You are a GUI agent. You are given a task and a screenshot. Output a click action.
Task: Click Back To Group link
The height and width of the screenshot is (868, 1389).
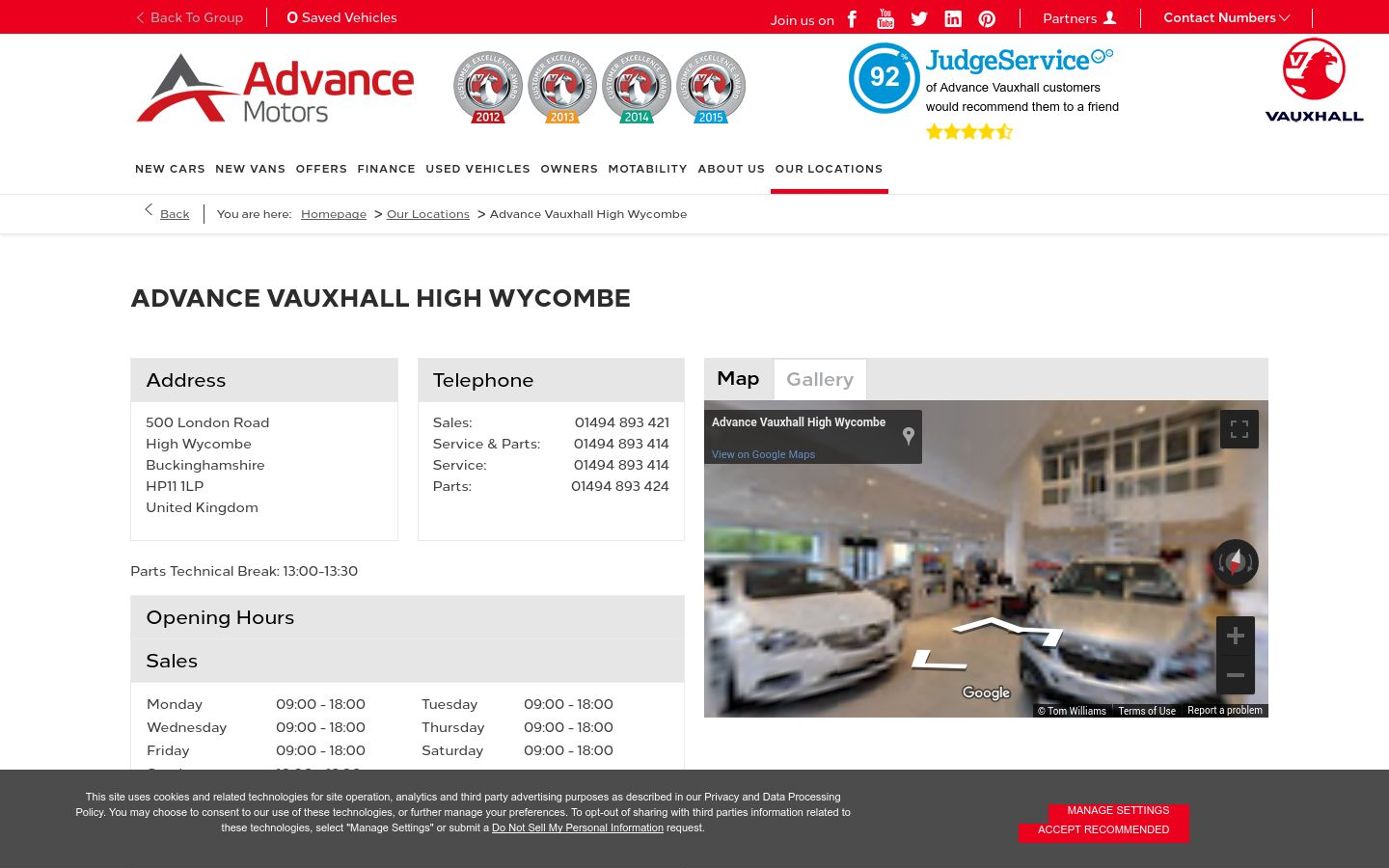[x=190, y=17]
